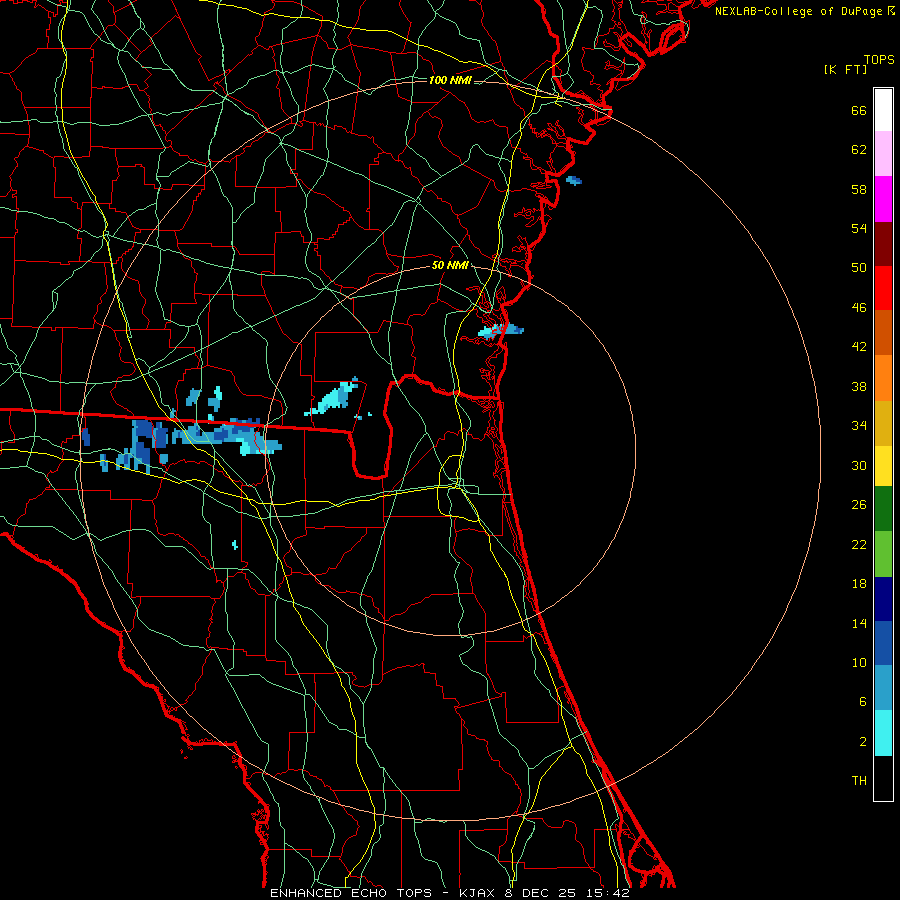Click the white swatch in the tops legend
900x900 pixels.
click(883, 110)
